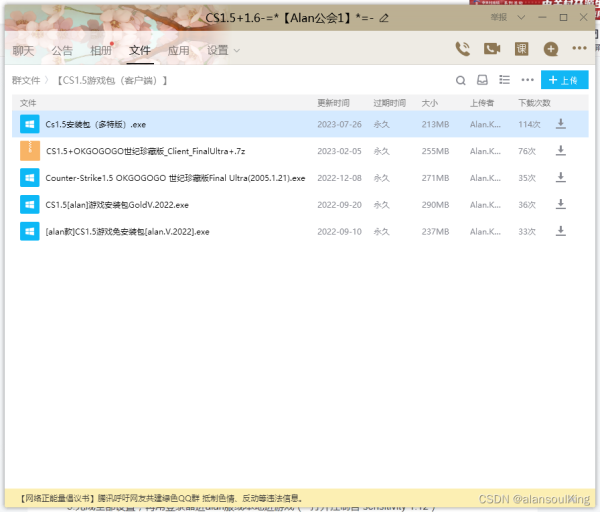This screenshot has width=600, height=512.
Task: Click the 213MB size cell
Action: pyautogui.click(x=435, y=124)
